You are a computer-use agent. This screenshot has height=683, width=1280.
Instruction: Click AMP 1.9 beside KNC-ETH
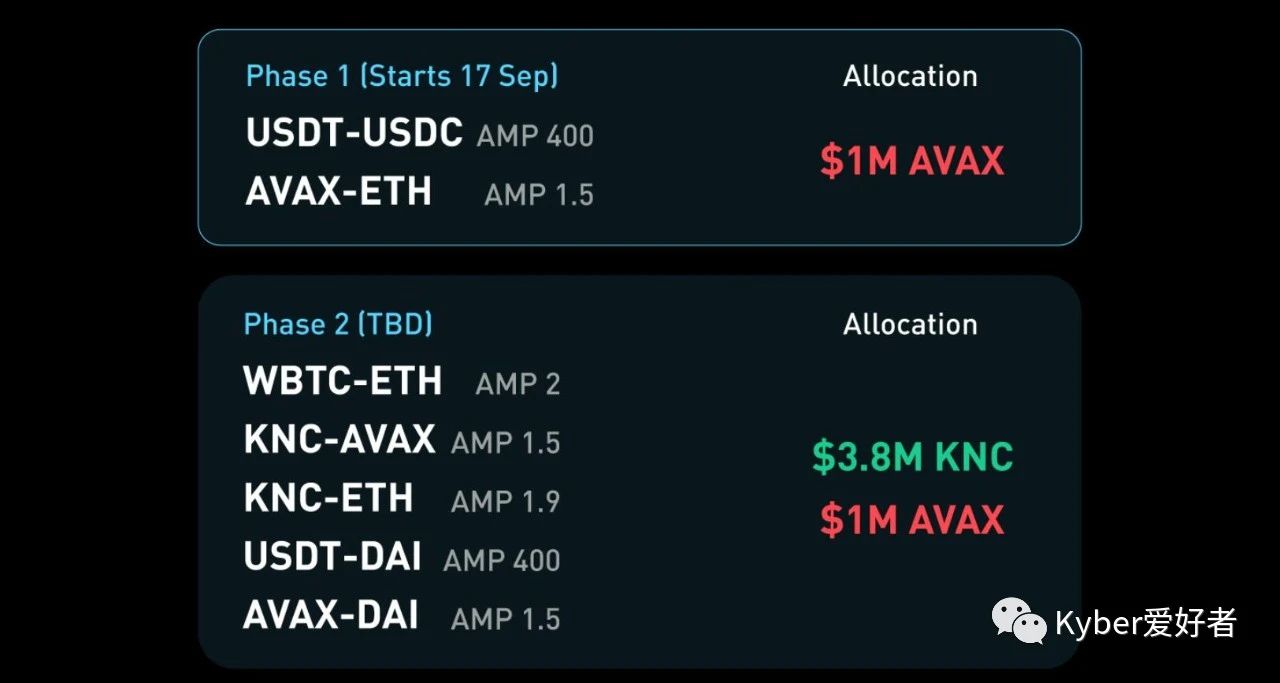[x=505, y=501]
